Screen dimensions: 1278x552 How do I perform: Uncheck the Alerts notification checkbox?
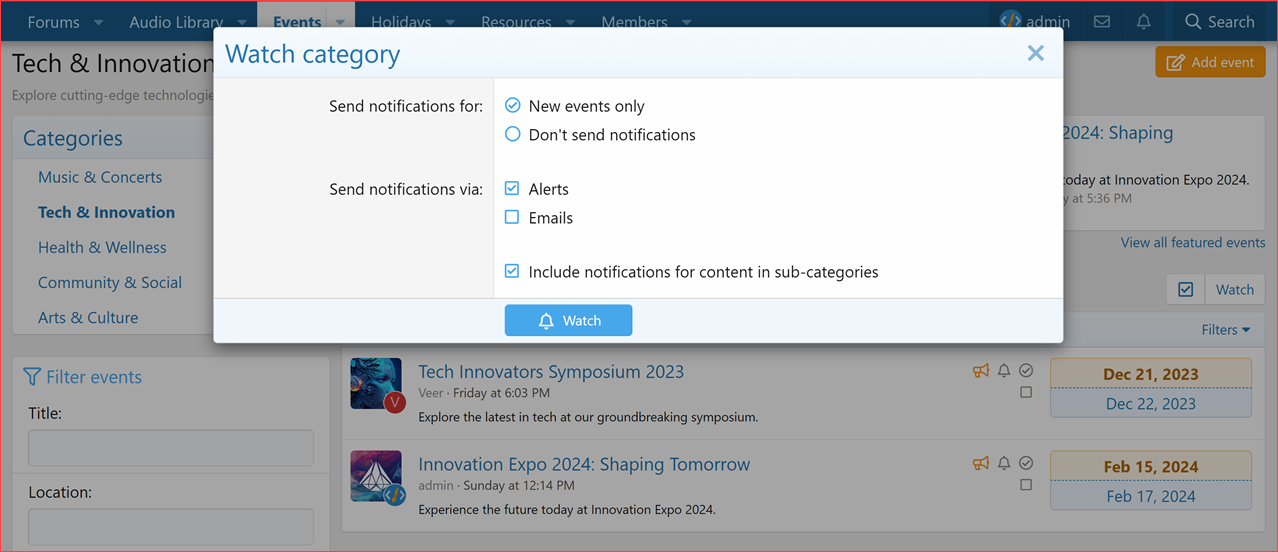click(x=512, y=189)
